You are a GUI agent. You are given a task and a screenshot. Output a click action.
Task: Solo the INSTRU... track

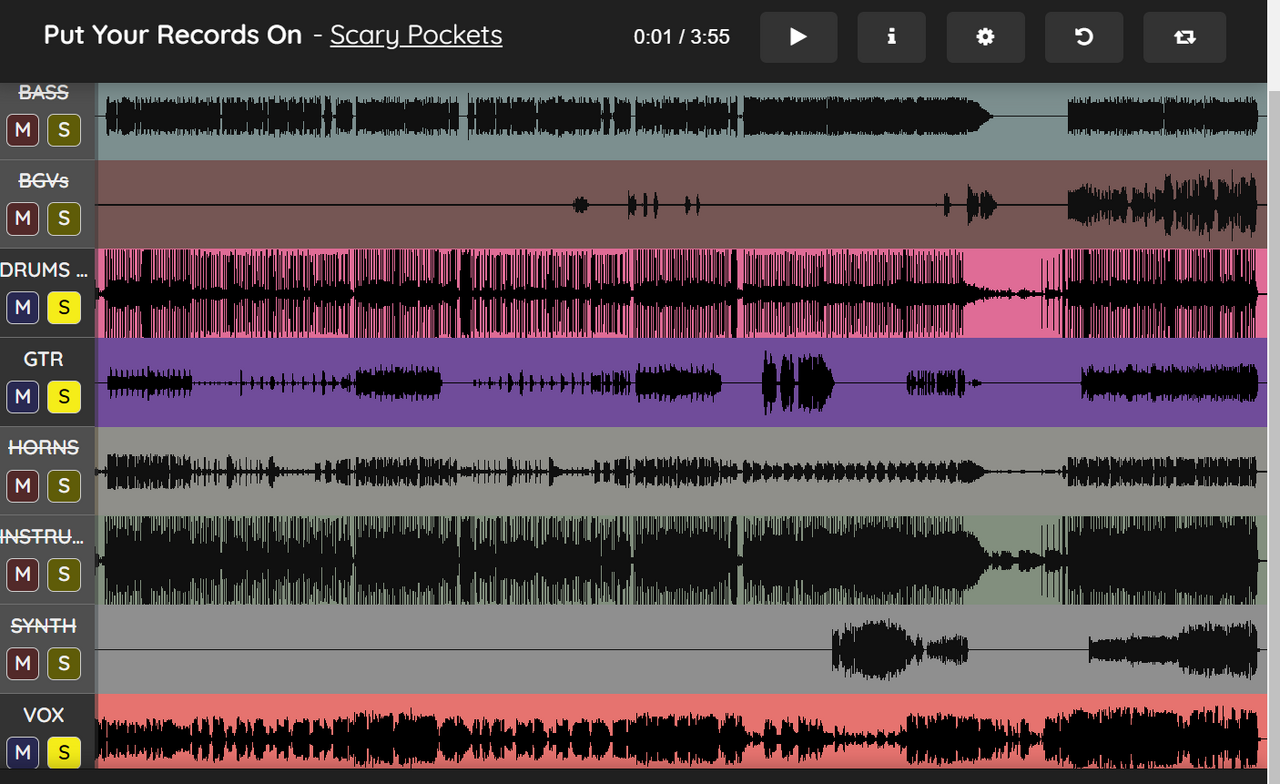64,574
